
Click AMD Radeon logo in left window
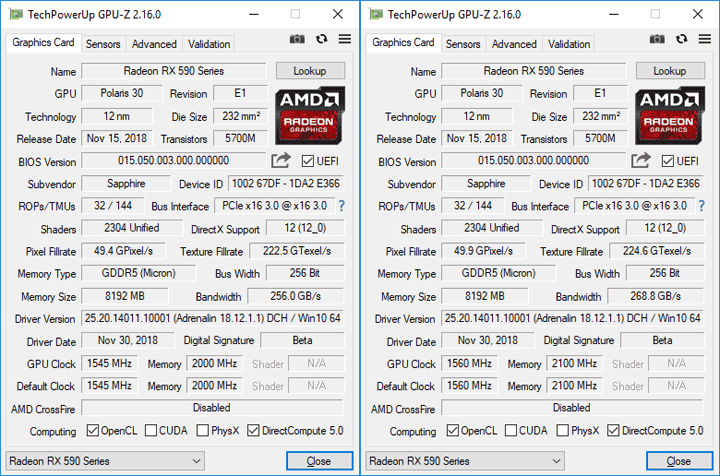[x=310, y=116]
